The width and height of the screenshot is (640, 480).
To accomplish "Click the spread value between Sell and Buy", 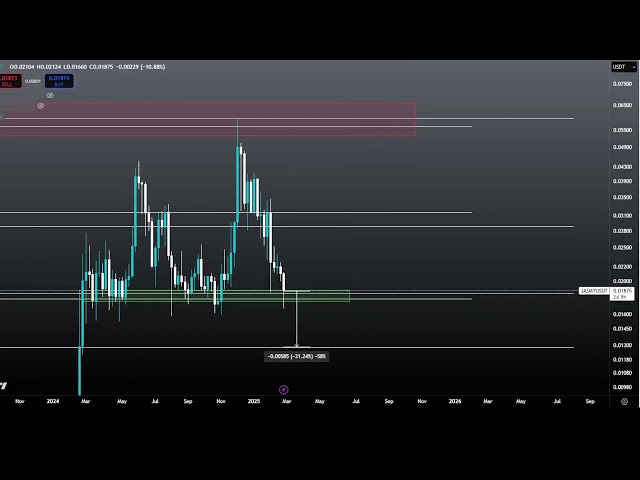I will tap(33, 81).
